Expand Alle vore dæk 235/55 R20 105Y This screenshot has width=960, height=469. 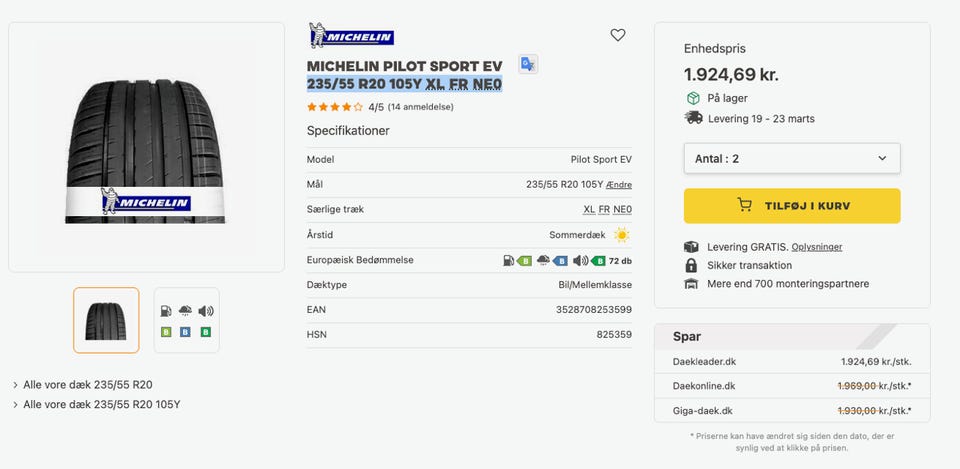point(101,405)
